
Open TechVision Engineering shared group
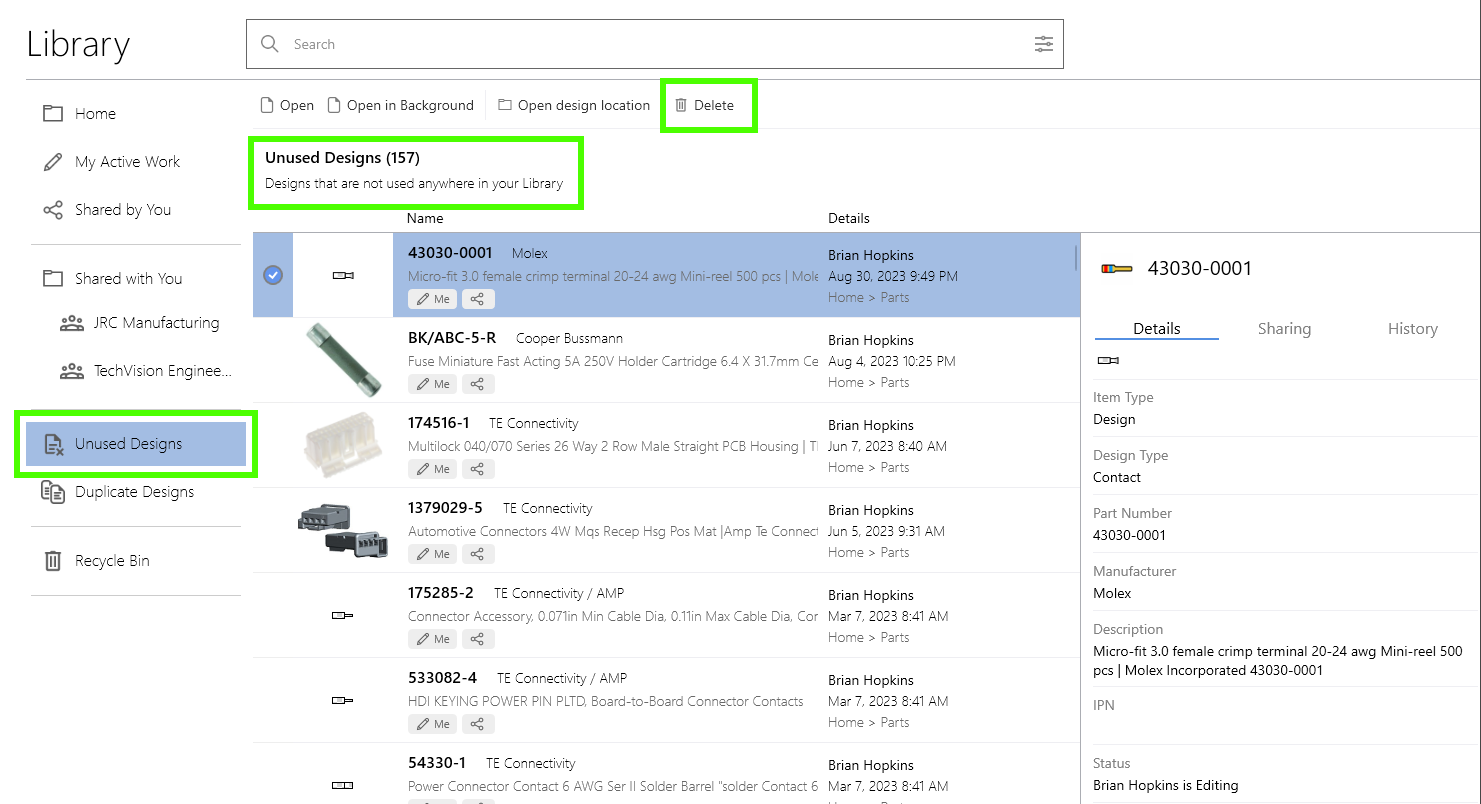tap(145, 371)
